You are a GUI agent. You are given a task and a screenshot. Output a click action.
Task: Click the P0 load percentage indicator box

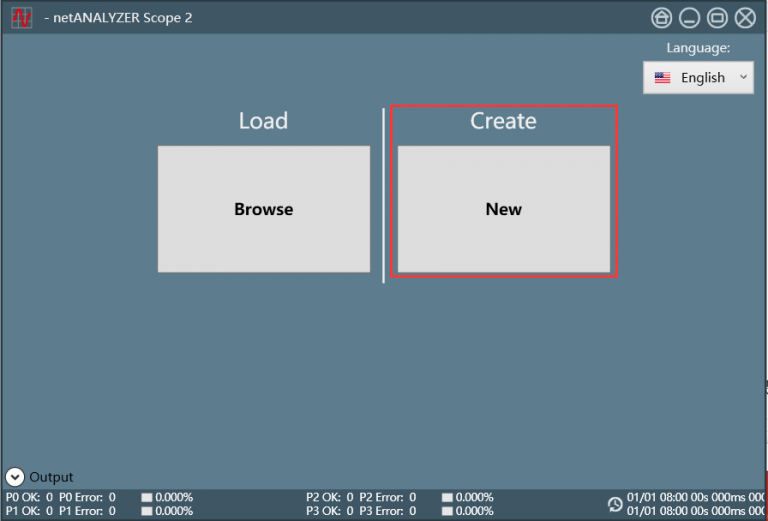click(147, 497)
